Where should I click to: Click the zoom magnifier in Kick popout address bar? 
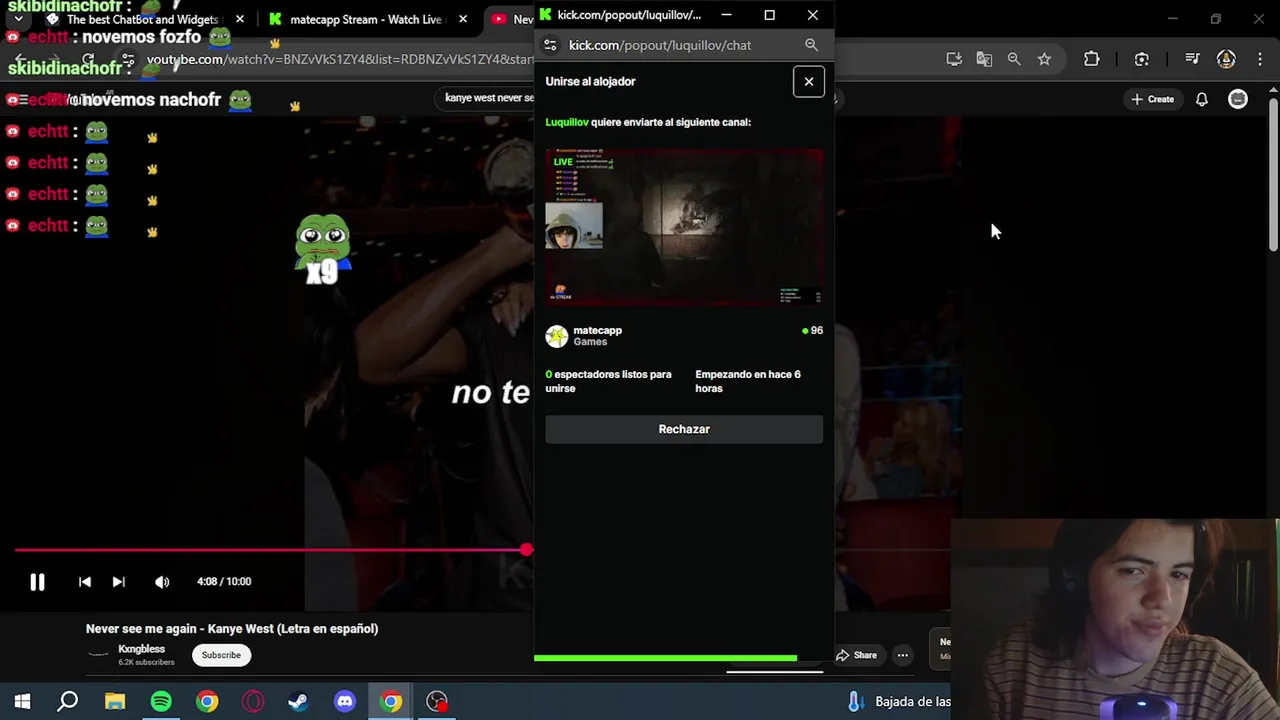coord(811,45)
